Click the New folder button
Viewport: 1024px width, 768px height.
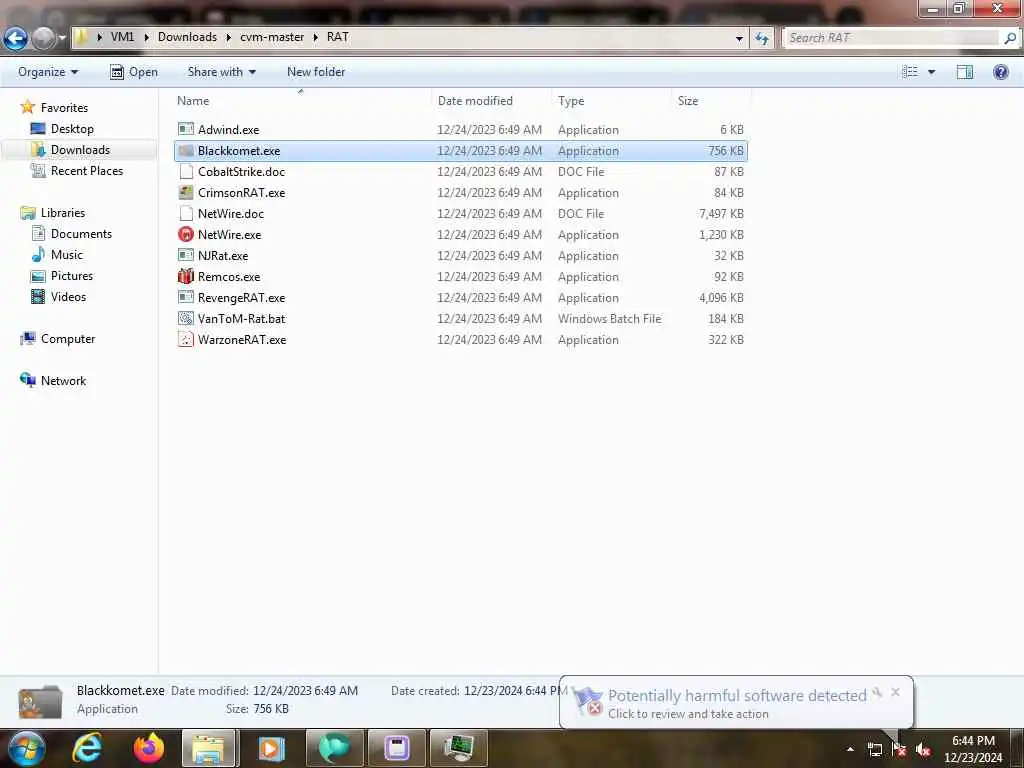[x=316, y=72]
